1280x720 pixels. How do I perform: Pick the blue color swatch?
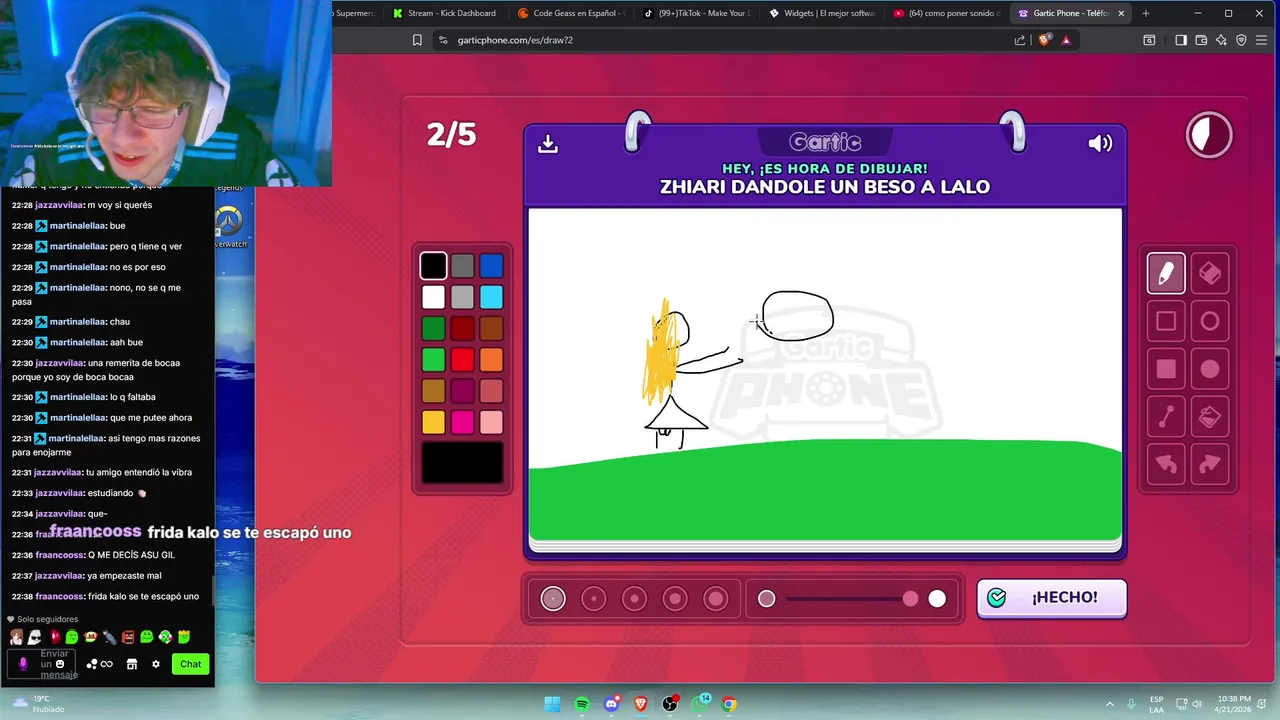point(491,266)
